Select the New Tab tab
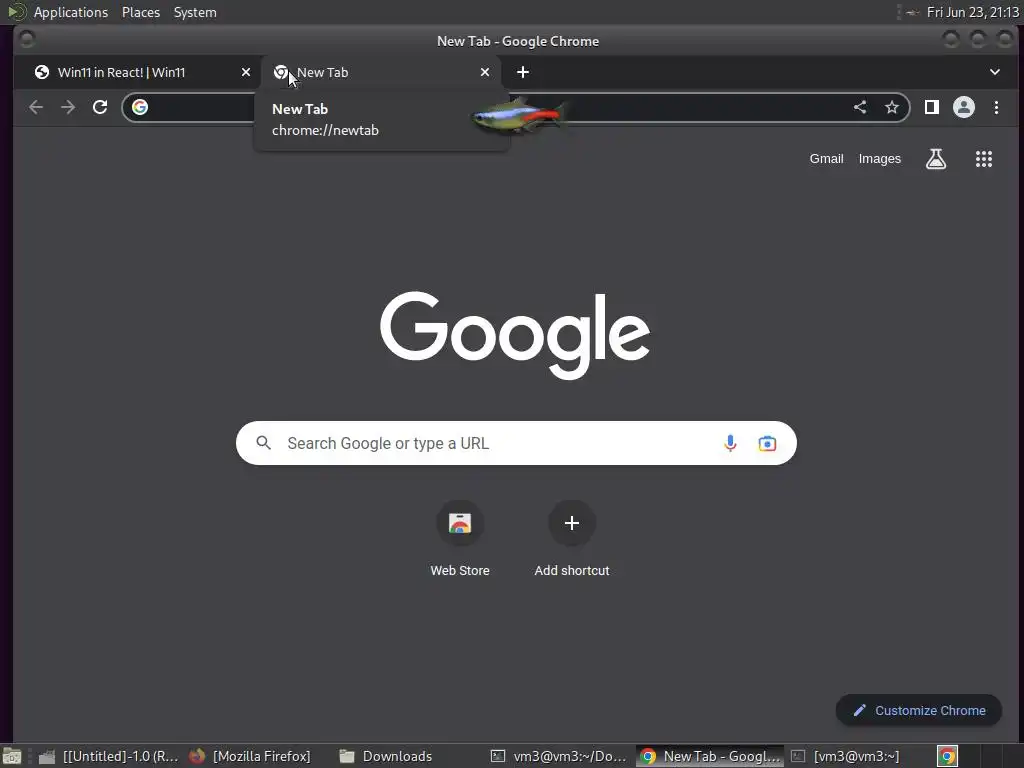The image size is (1024, 768). (x=382, y=72)
